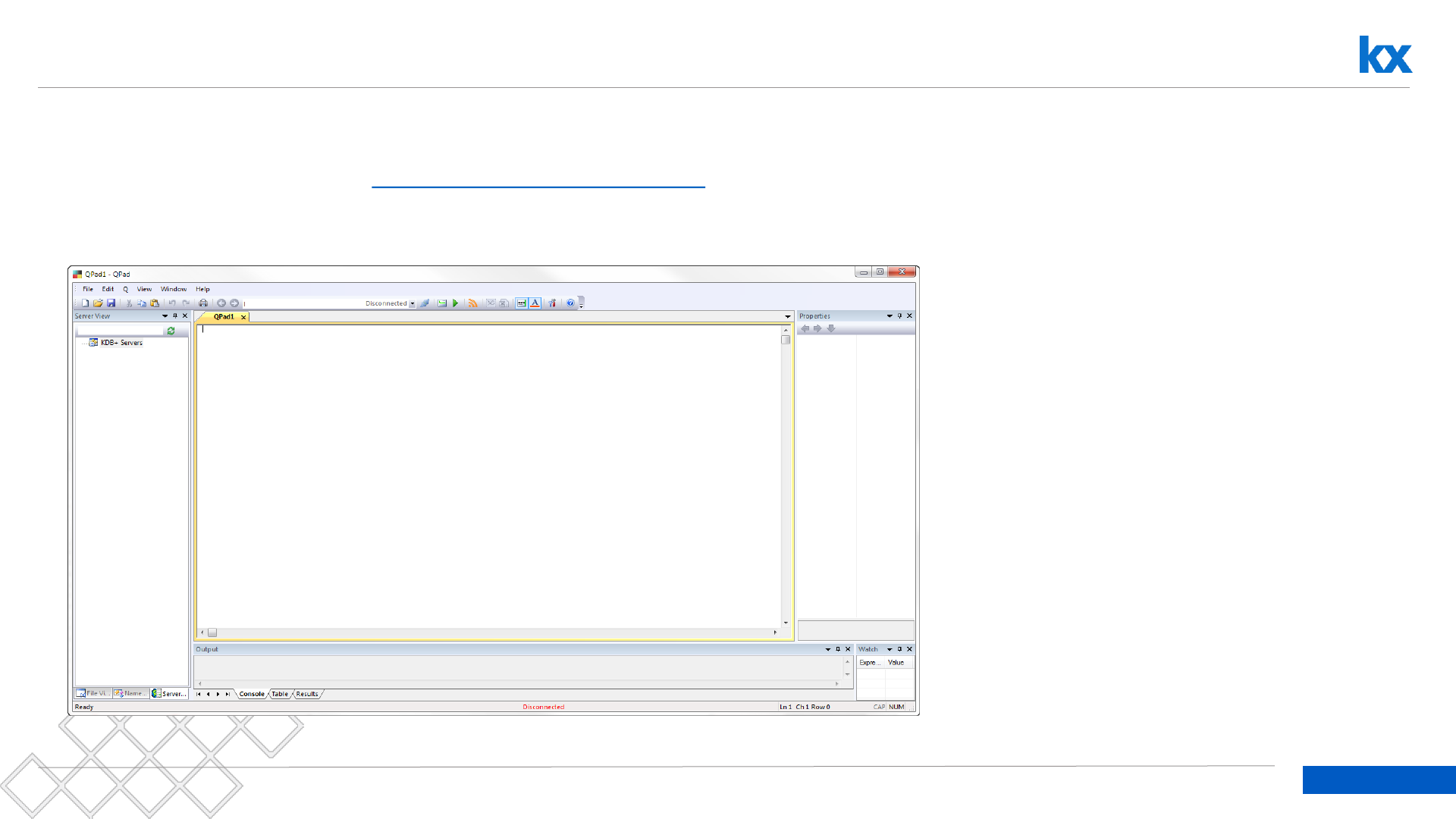The width and height of the screenshot is (1456, 819).
Task: Click the editor vertical scrollbar thumb
Action: point(786,340)
